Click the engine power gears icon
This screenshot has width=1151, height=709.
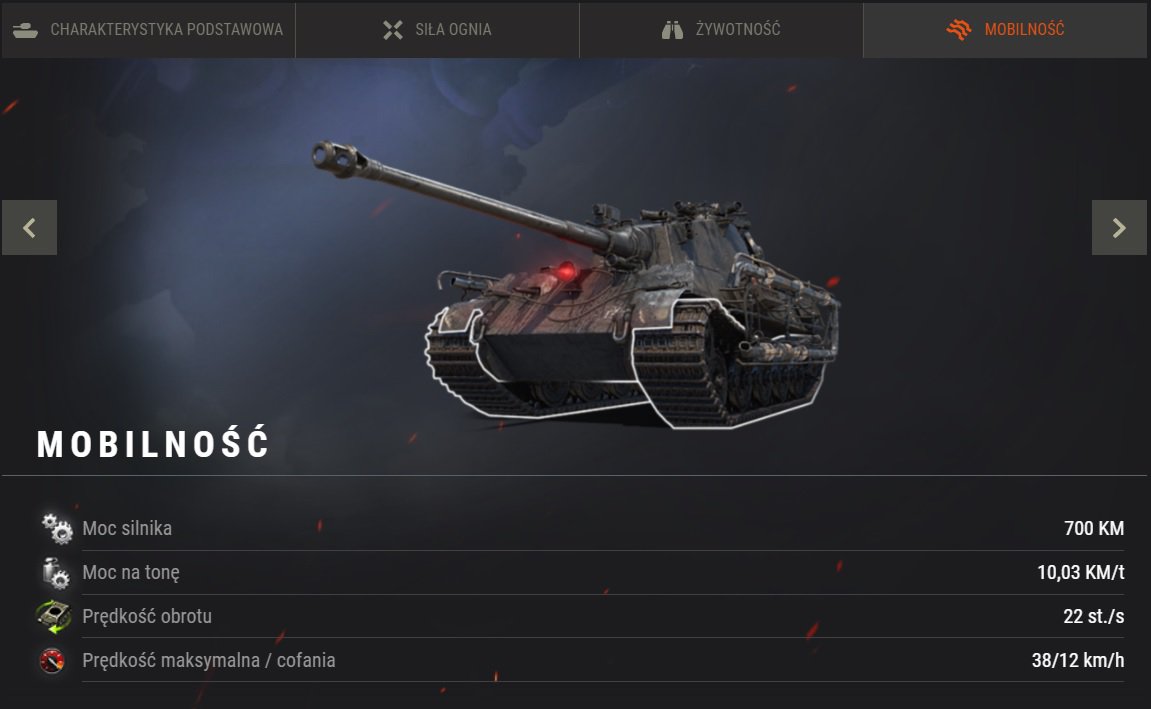[57, 528]
